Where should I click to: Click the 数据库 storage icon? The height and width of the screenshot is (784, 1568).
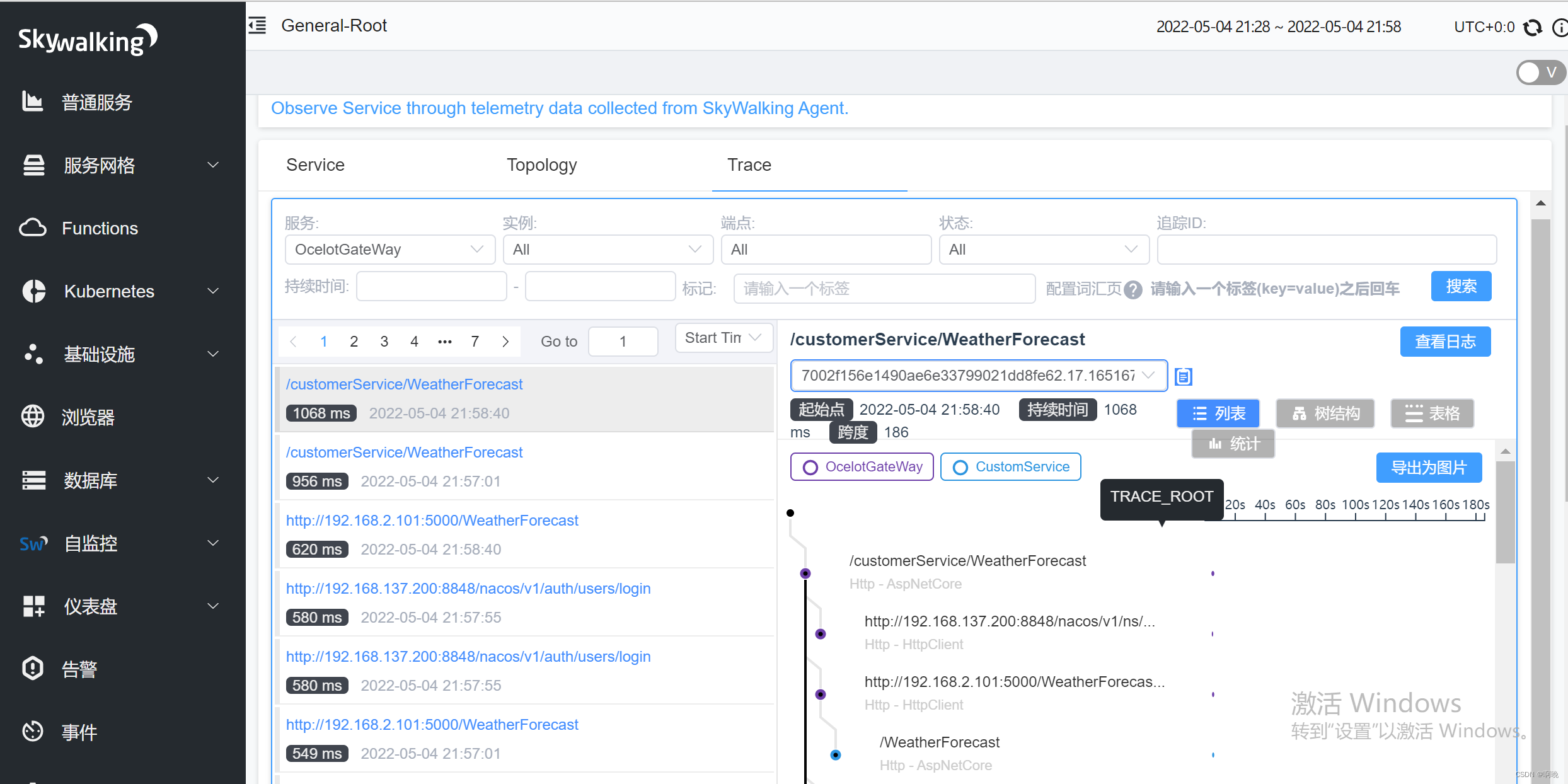point(33,480)
